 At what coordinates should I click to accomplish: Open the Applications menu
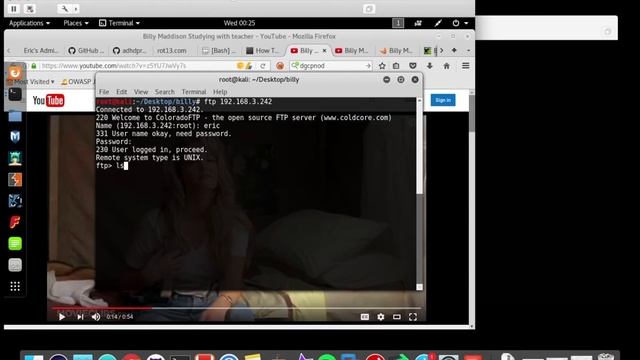tap(29, 23)
